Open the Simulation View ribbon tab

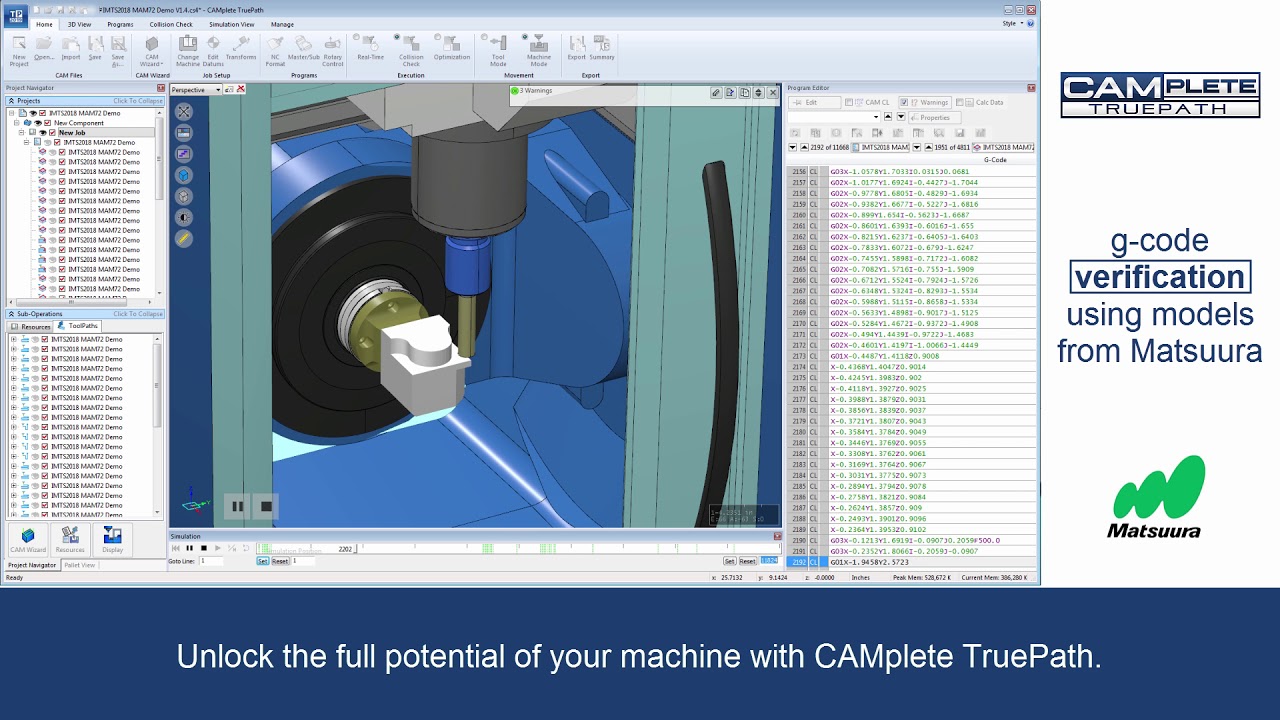tap(232, 24)
